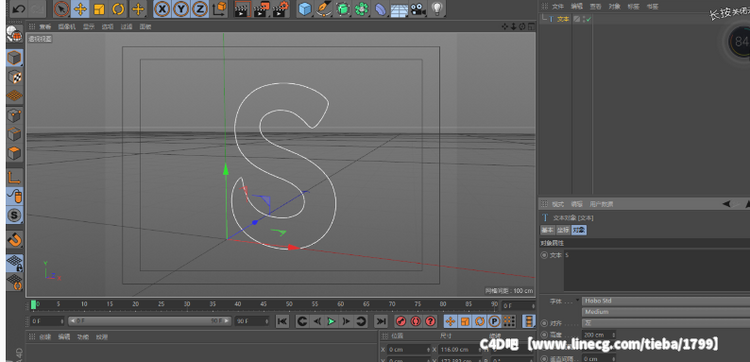The image size is (750, 362).
Task: Toggle the green check enable mark on 文本 object
Action: 588,19
